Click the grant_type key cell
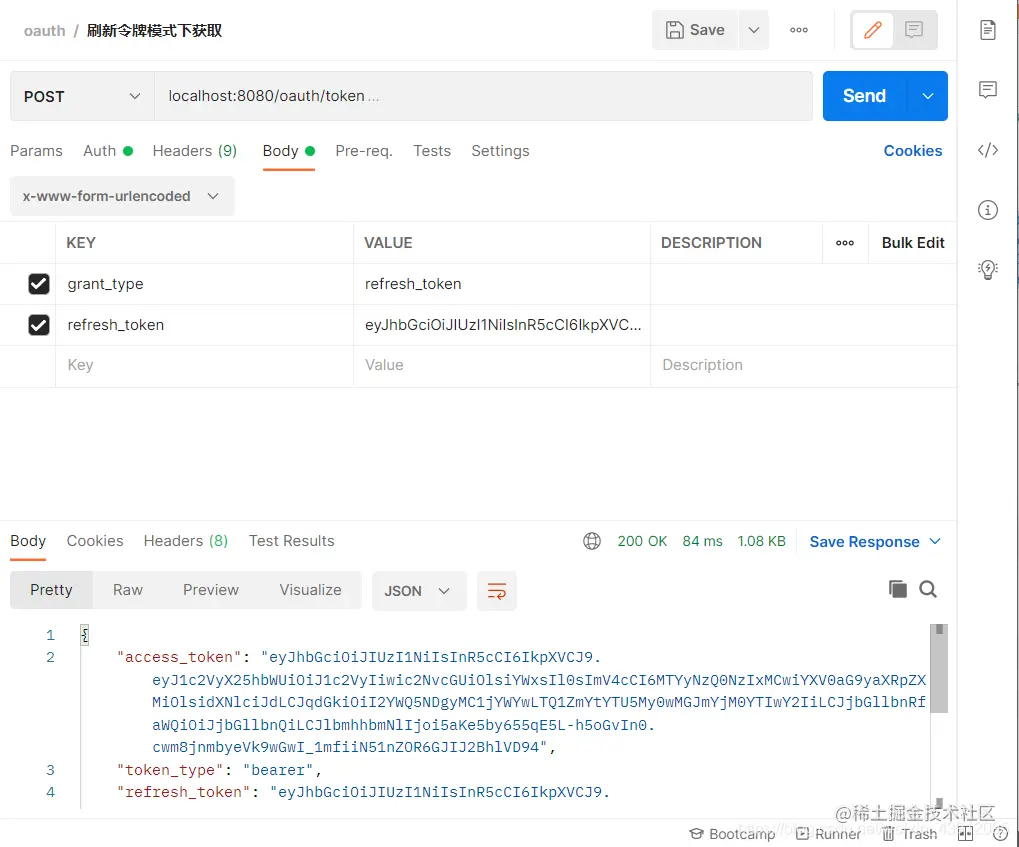The image size is (1019, 847). (x=205, y=284)
